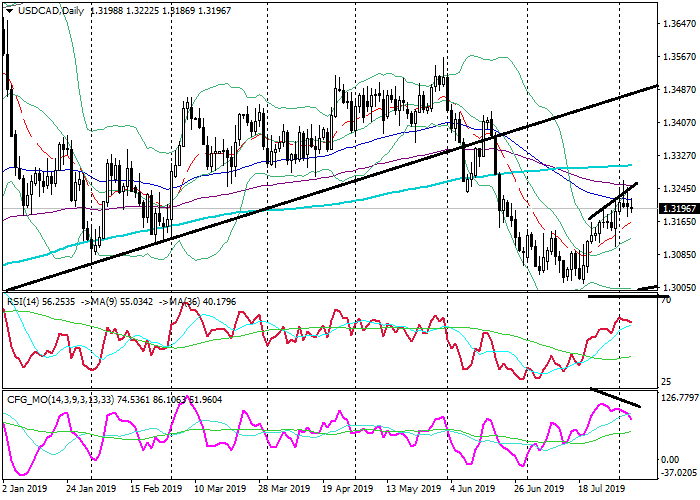Select the 24 Jan 2019 date label

tap(90, 491)
